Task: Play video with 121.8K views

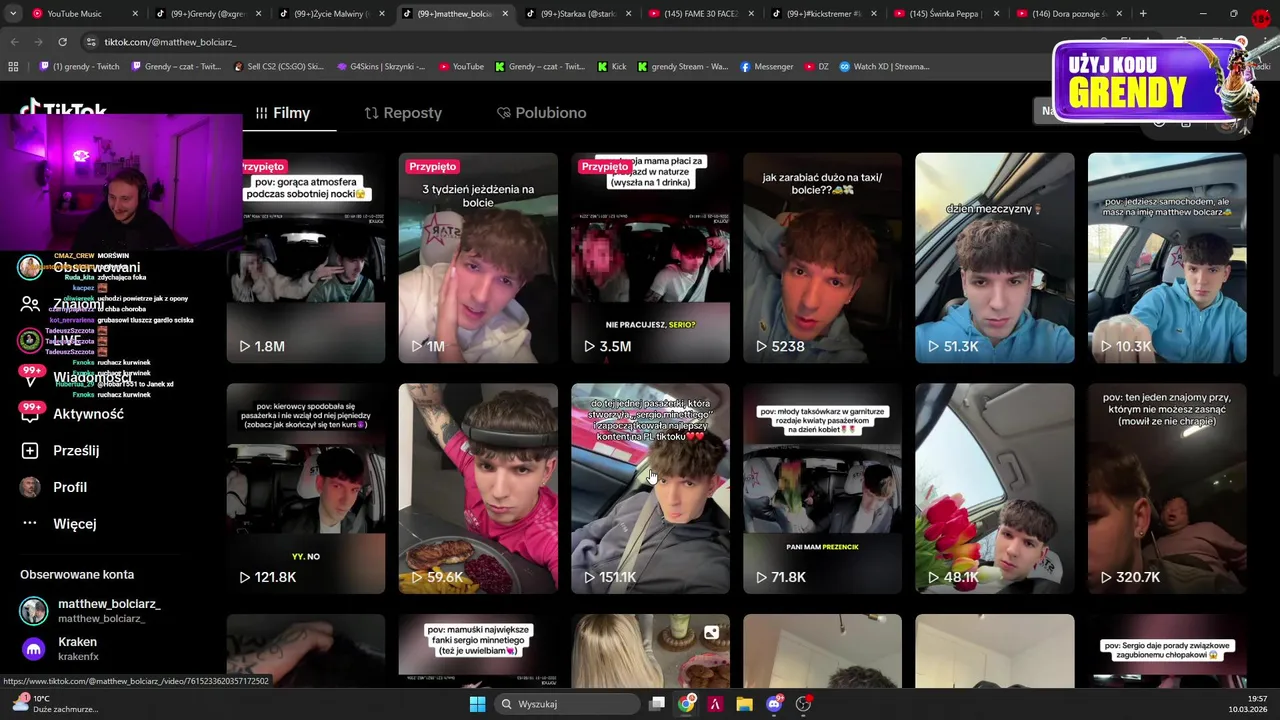Action: (306, 489)
